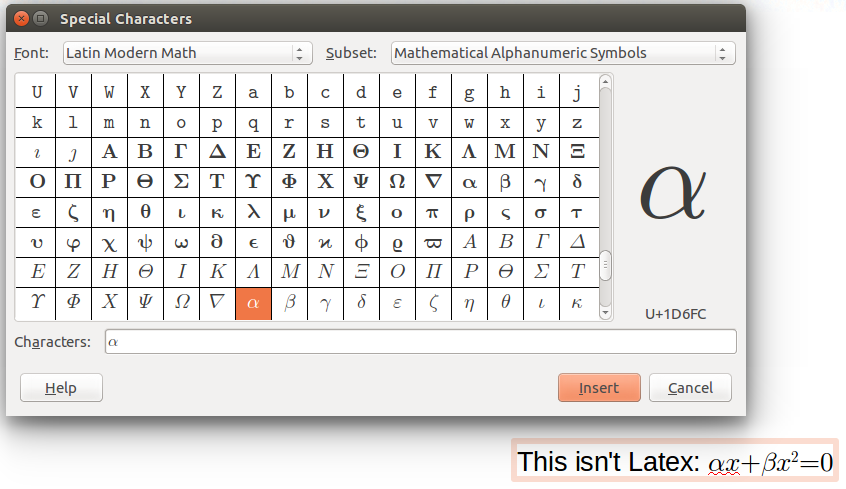Cancel the Special Characters dialog
Screen dimensions: 846x489
[x=690, y=388]
